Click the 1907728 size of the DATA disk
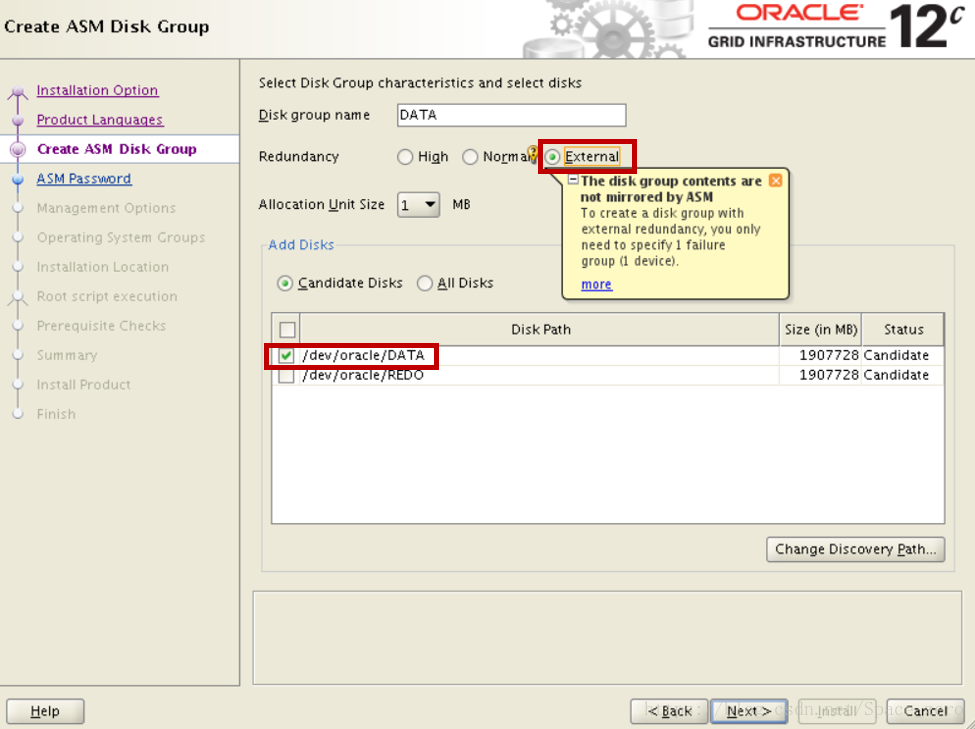This screenshot has height=729, width=975. coord(828,355)
